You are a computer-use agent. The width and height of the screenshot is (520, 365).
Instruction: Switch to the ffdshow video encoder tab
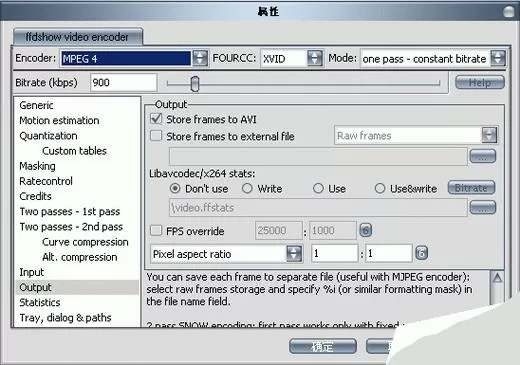click(78, 37)
